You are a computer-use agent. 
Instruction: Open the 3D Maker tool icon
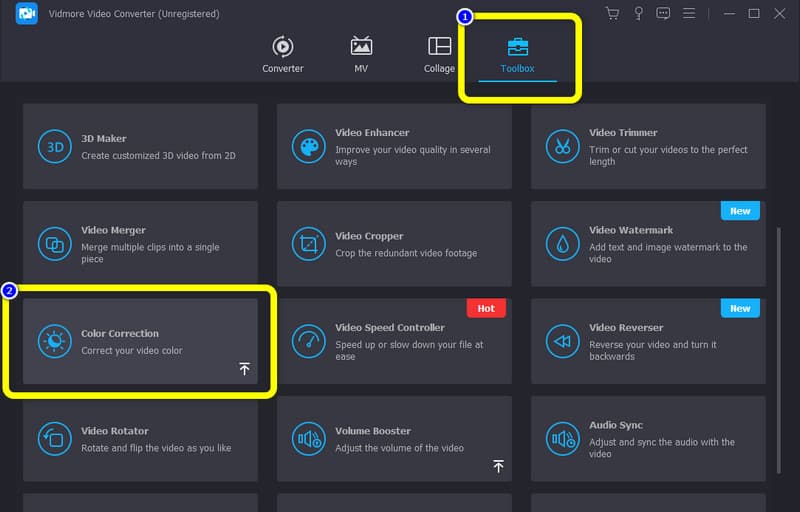click(x=54, y=147)
